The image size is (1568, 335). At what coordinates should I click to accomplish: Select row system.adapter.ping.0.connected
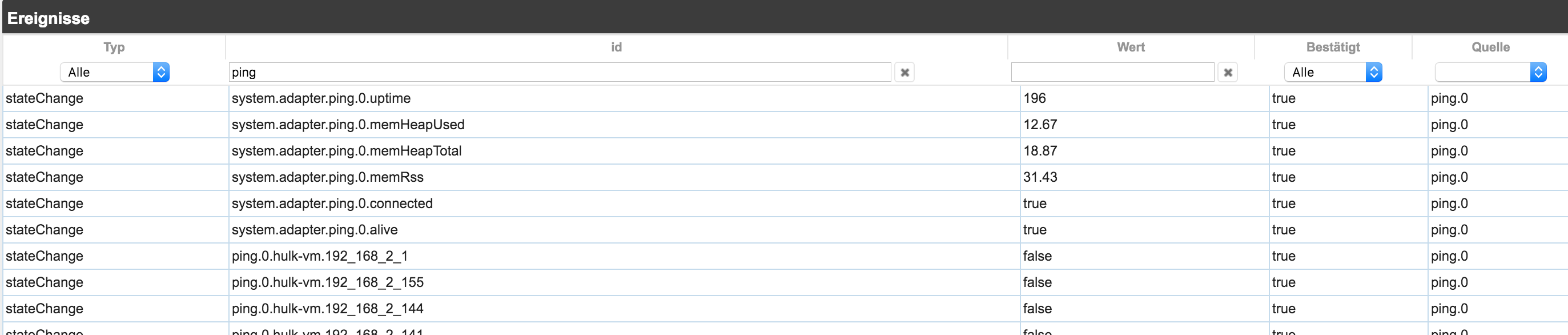click(x=785, y=204)
